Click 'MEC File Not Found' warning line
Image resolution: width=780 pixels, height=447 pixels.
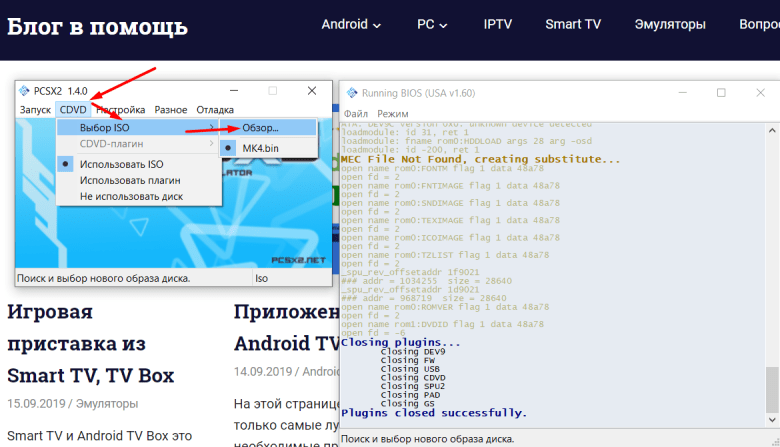tap(481, 159)
